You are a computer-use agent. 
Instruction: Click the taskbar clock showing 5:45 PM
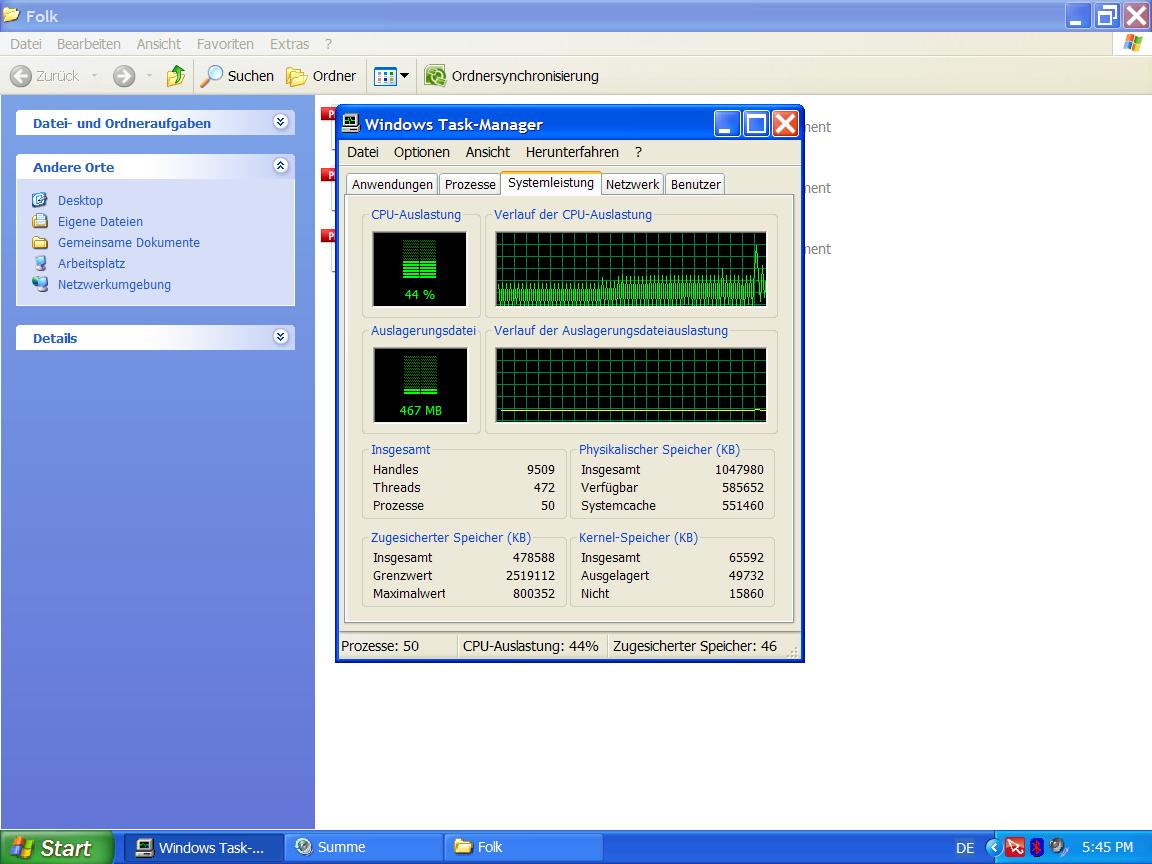click(x=1107, y=848)
